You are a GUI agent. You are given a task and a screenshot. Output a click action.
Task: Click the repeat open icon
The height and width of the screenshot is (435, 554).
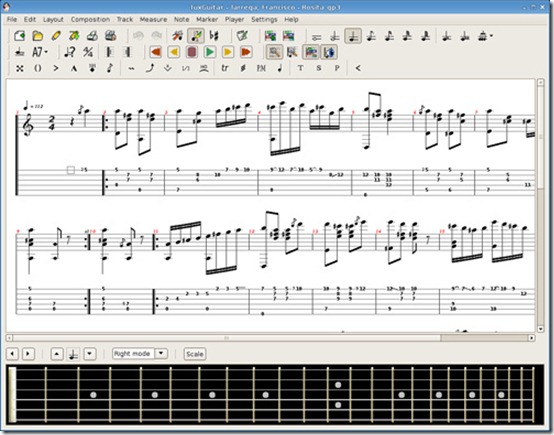point(110,52)
